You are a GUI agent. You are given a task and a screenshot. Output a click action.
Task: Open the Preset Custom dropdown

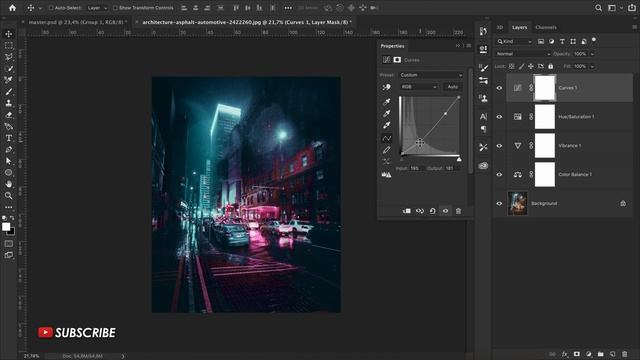431,75
